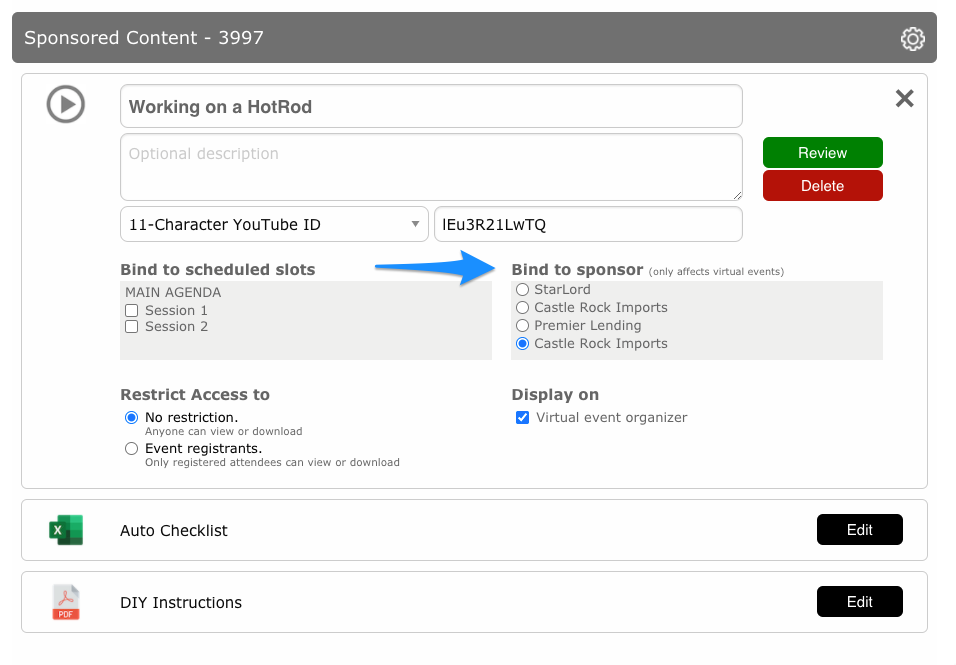956x665 pixels.
Task: Select the StarLord sponsor radio button
Action: pos(523,290)
